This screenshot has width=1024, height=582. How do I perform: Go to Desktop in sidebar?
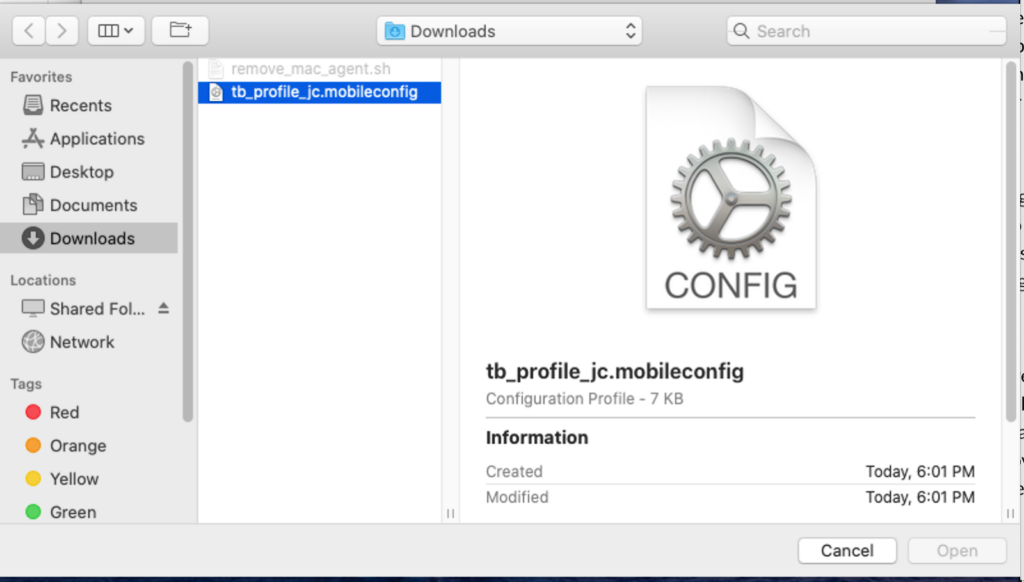81,172
